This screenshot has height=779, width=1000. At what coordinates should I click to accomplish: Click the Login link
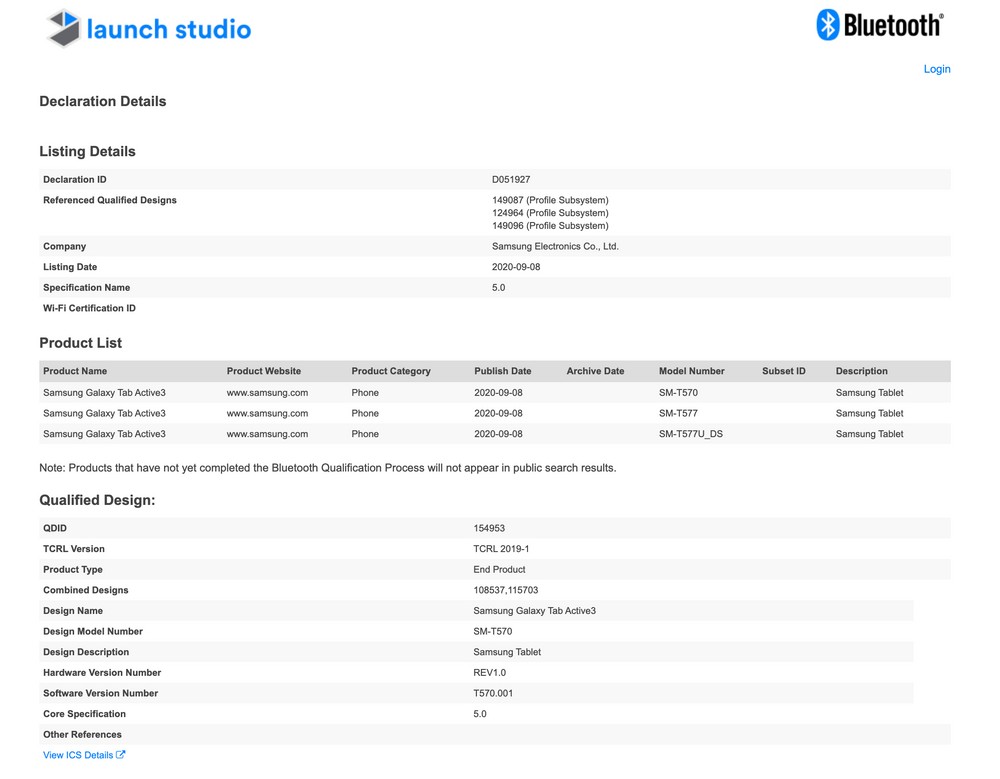click(x=937, y=69)
